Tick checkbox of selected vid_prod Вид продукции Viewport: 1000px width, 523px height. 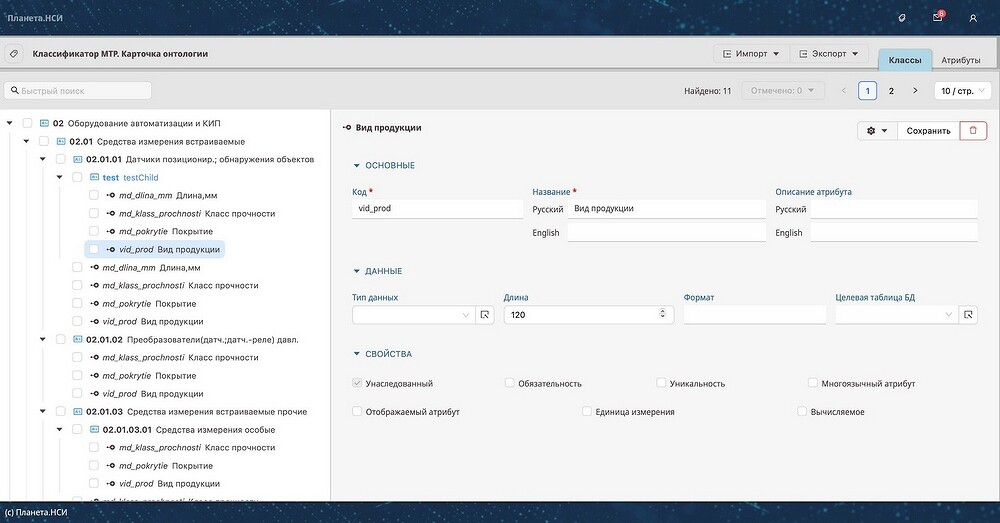point(94,249)
